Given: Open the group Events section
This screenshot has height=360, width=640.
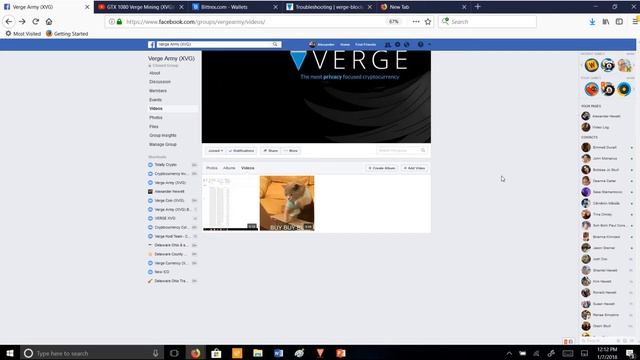Looking at the screenshot, I should pyautogui.click(x=156, y=100).
